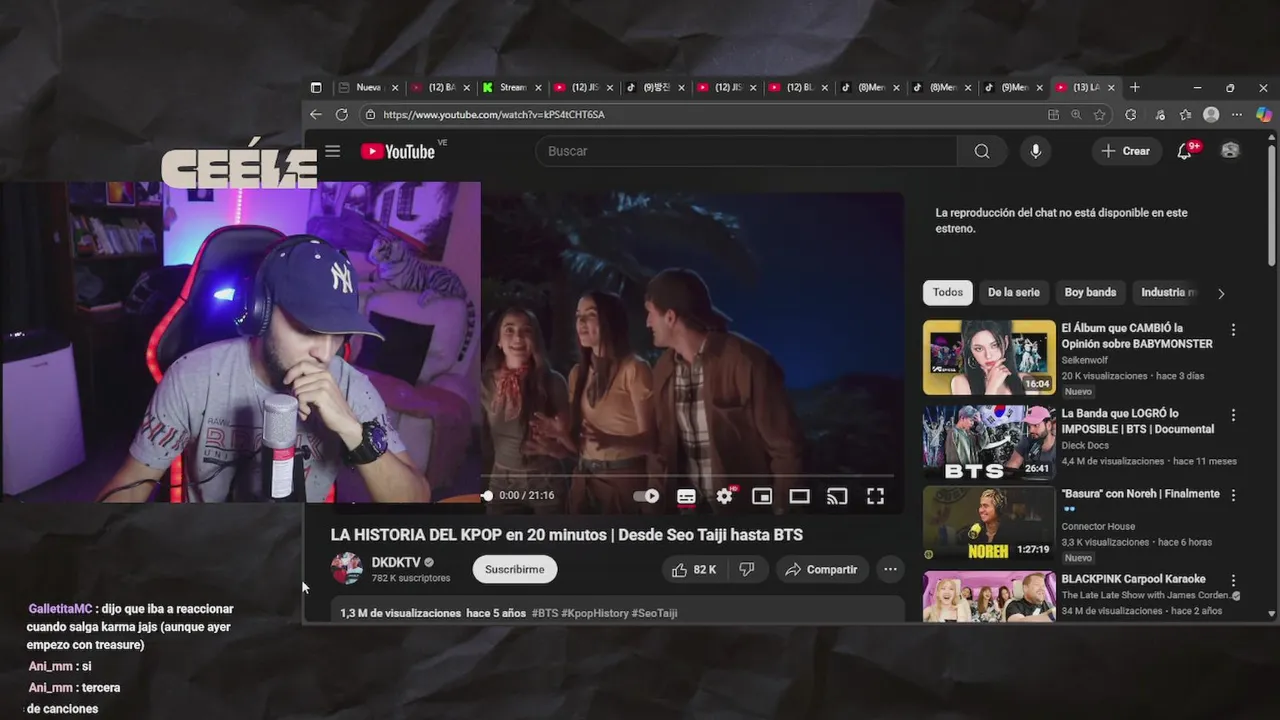The width and height of the screenshot is (1280, 720).
Task: Open the BABYMONSTER album video thumbnail
Action: coord(989,357)
